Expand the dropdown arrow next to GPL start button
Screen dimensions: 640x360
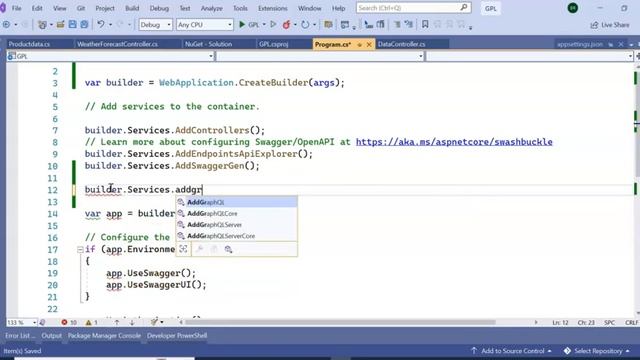click(x=264, y=25)
